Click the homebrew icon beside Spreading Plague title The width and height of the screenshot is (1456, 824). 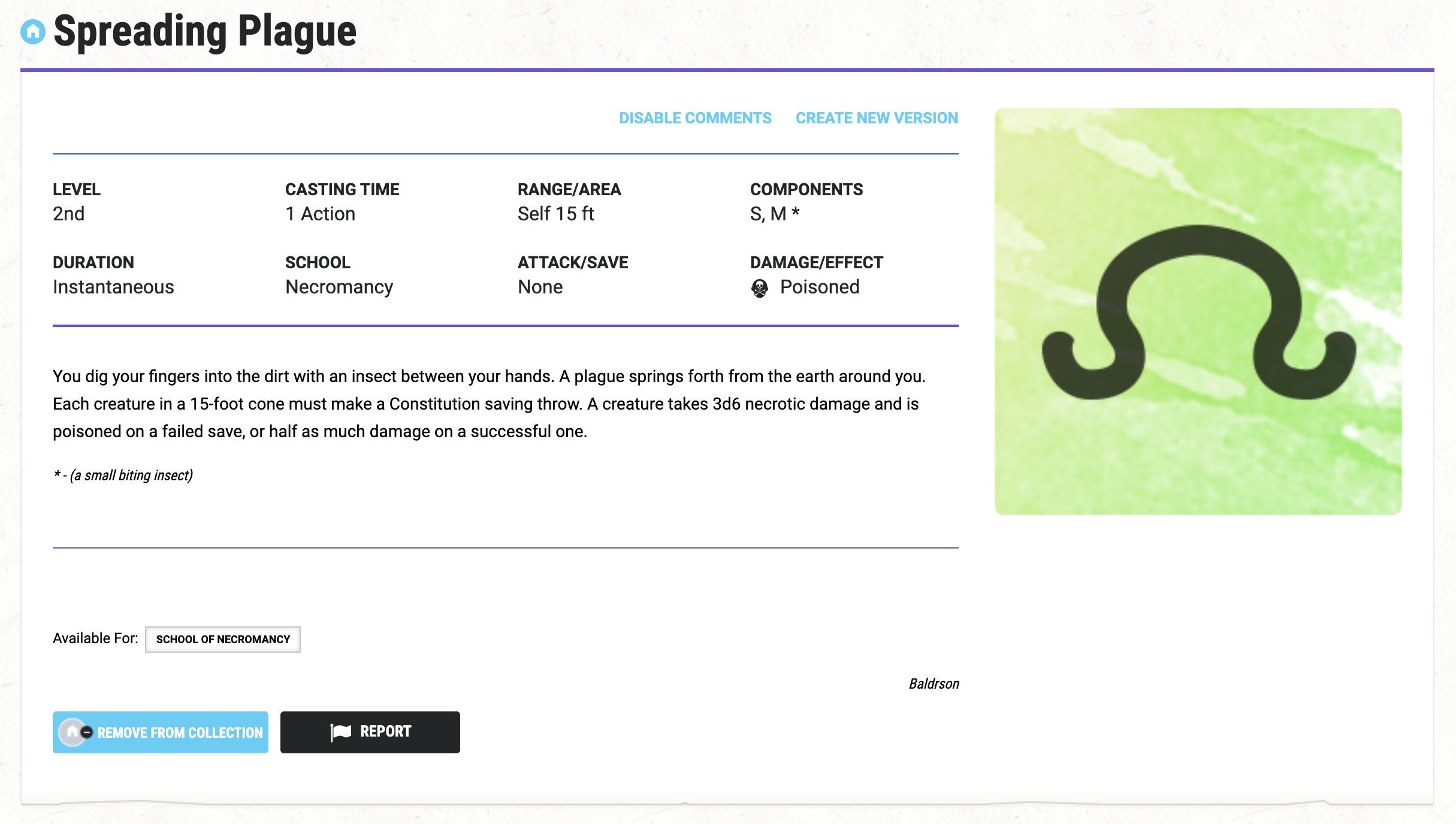pos(33,32)
